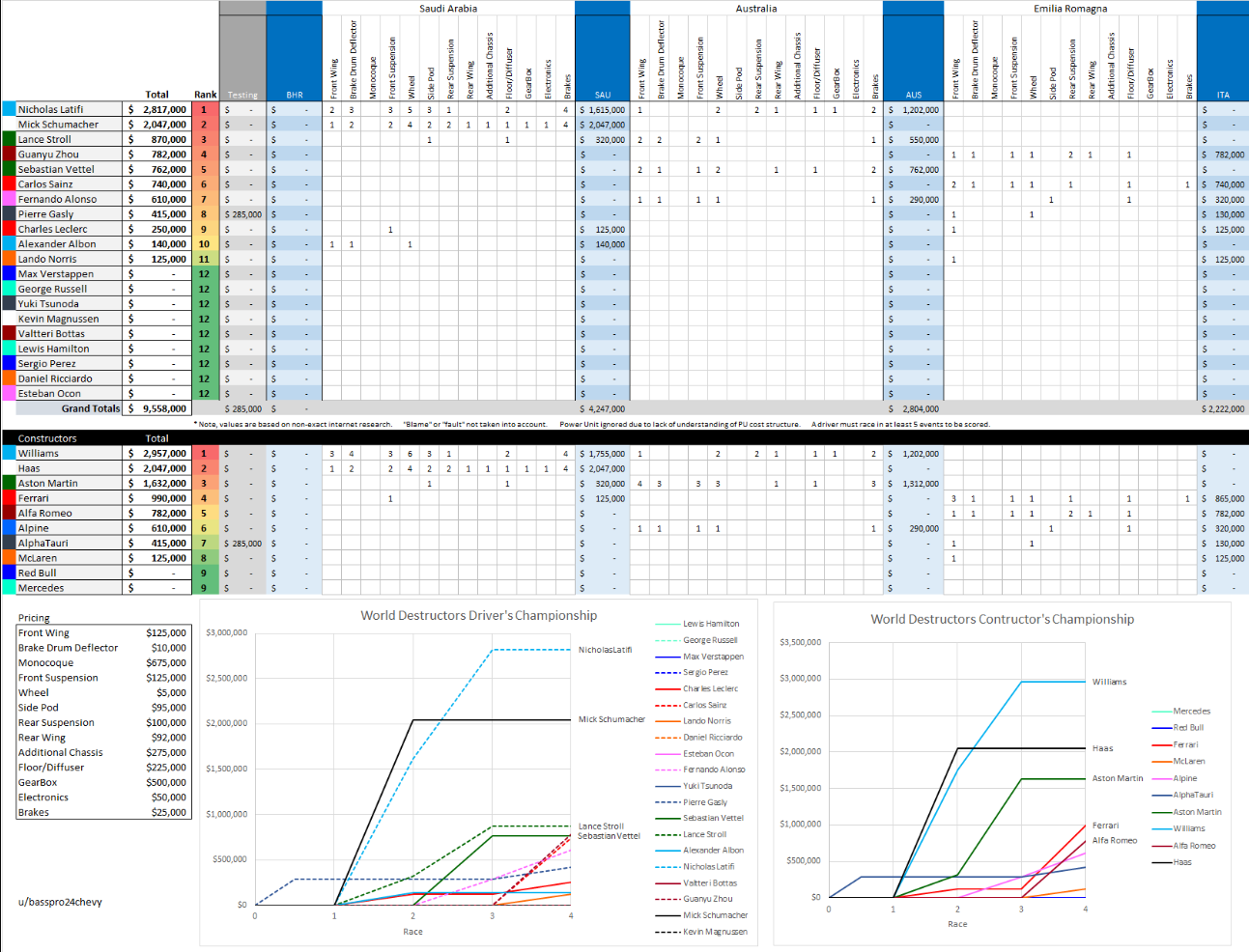Select Lewis Hamilton in the driver chart legend
This screenshot has width=1249, height=952.
coord(710,624)
